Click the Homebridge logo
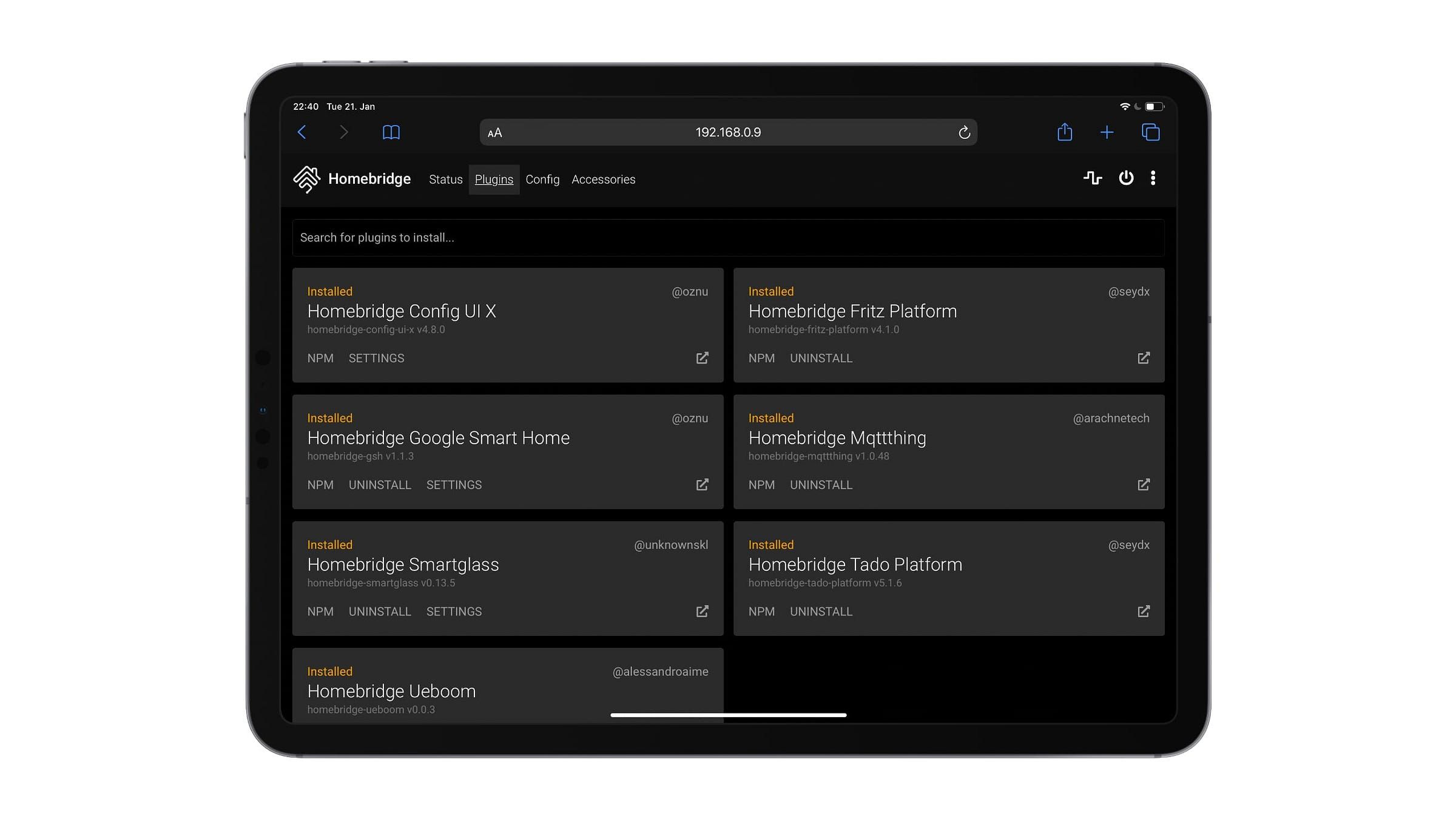The height and width of the screenshot is (819, 1456). tap(307, 180)
